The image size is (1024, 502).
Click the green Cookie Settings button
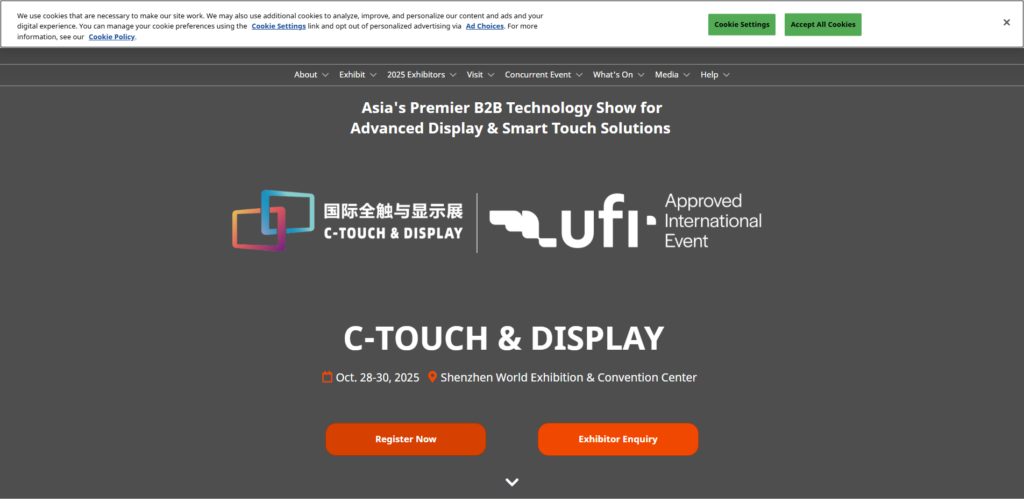click(741, 25)
